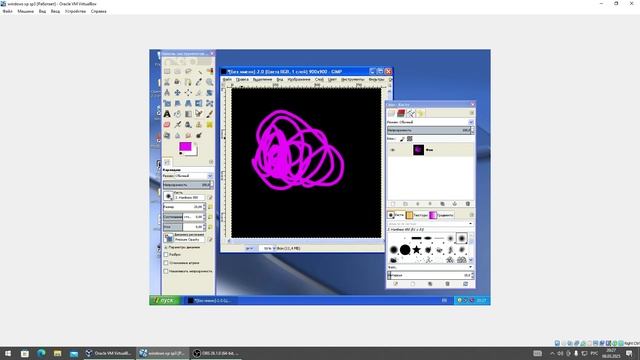The width and height of the screenshot is (640, 360).
Task: Select the Bucket Fill tool
Action: point(178,114)
